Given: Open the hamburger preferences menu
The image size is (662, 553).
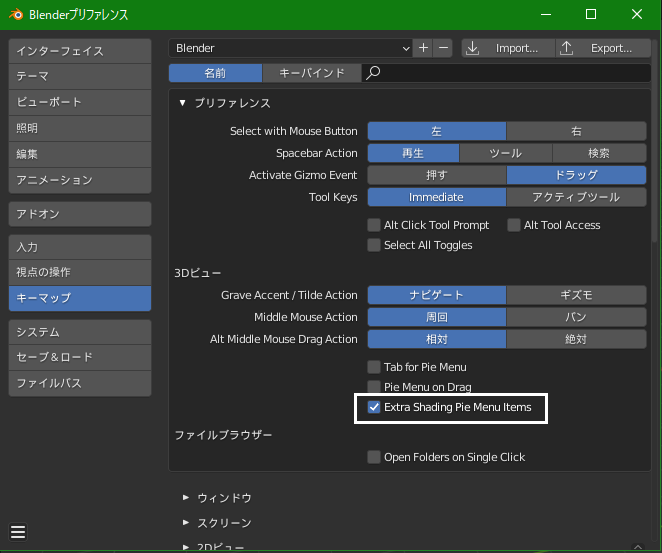Looking at the screenshot, I should point(18,532).
